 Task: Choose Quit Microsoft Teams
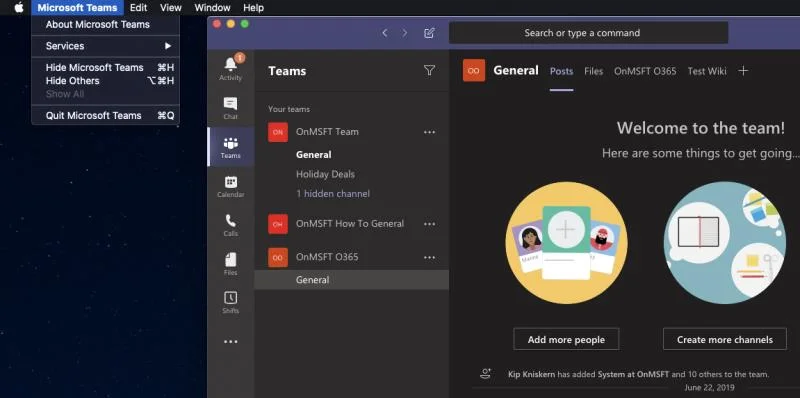[x=106, y=116]
